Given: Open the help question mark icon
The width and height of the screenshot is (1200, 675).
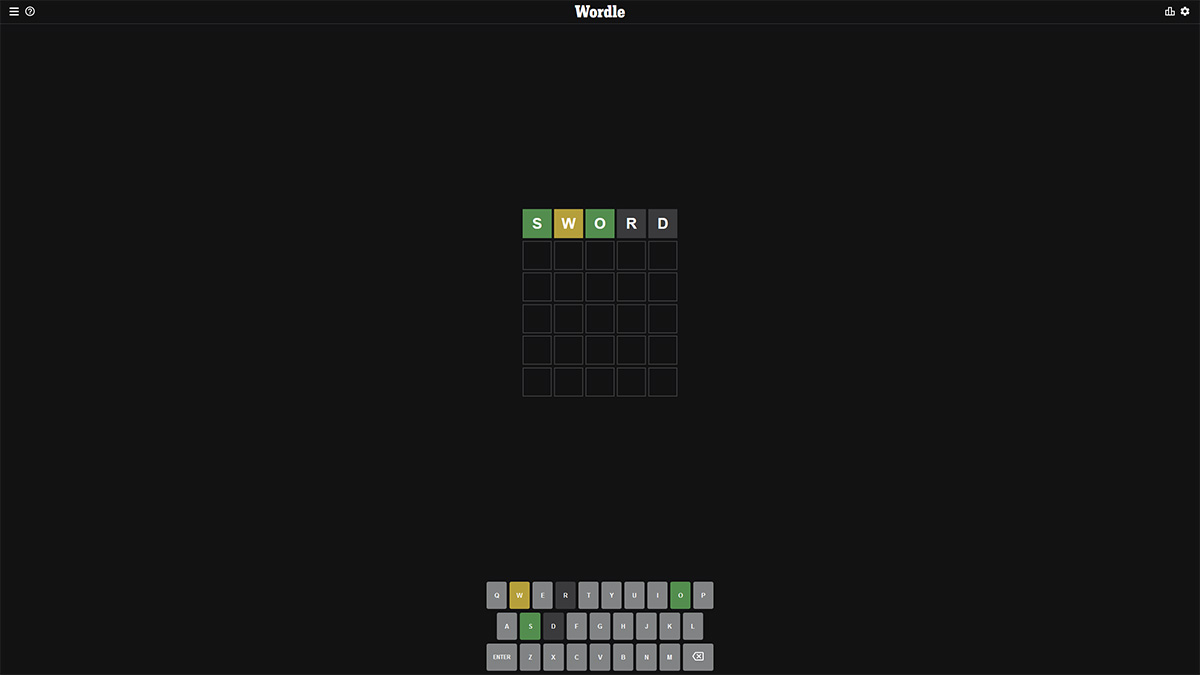Looking at the screenshot, I should pyautogui.click(x=30, y=12).
